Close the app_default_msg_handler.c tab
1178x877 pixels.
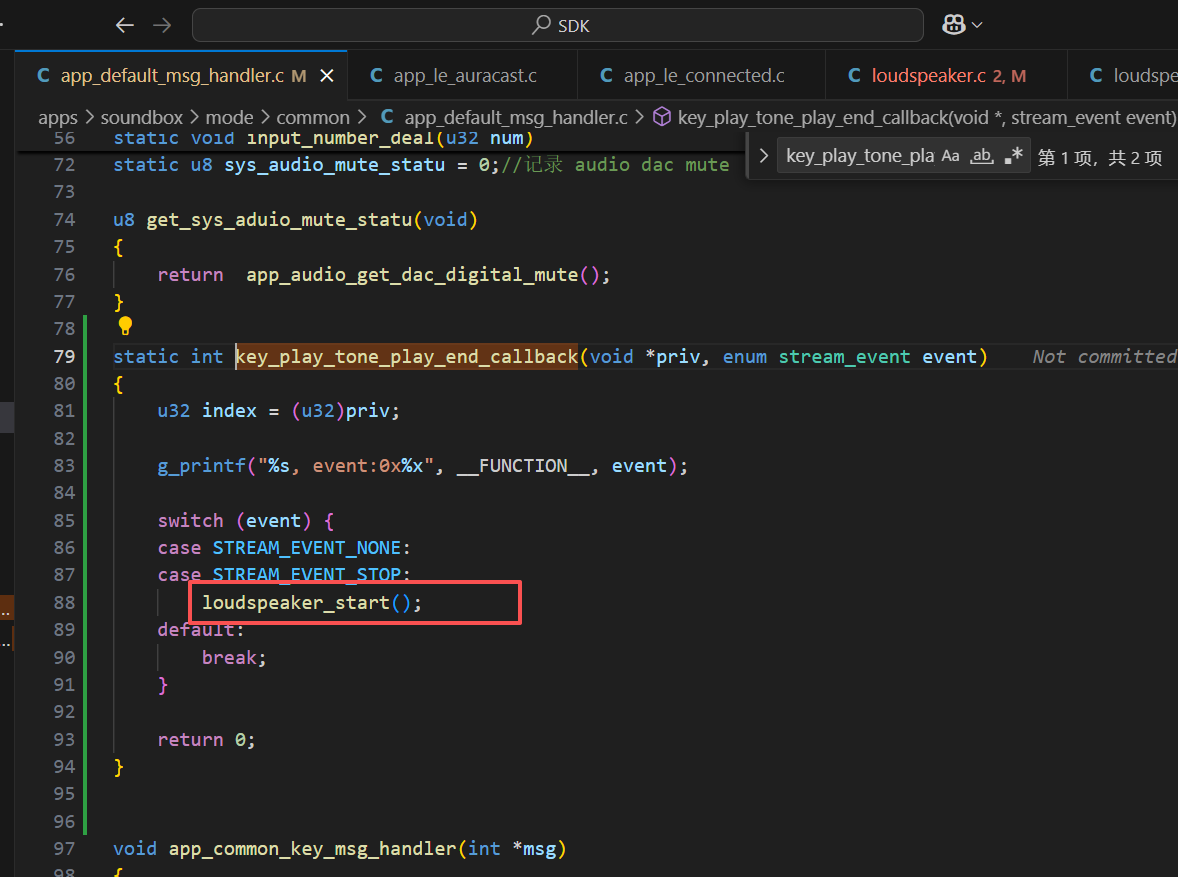[x=327, y=76]
